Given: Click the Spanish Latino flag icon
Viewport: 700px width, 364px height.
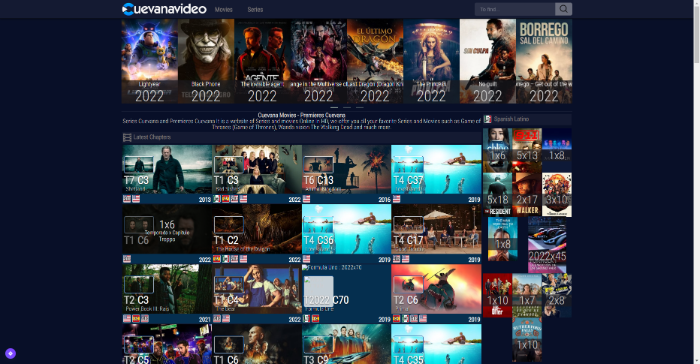Looking at the screenshot, I should 488,119.
